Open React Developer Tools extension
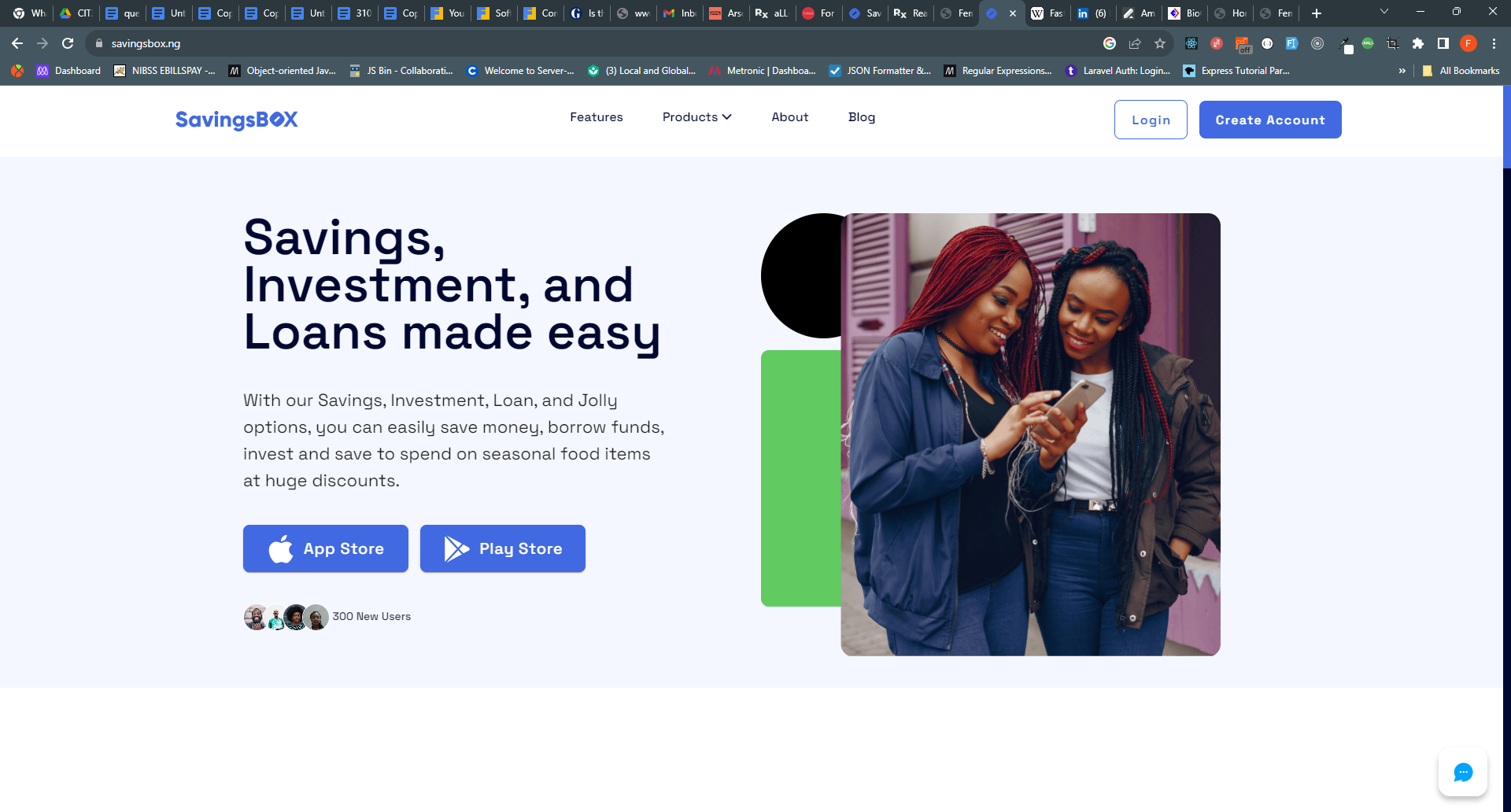Viewport: 1511px width, 812px height. coord(1191,43)
